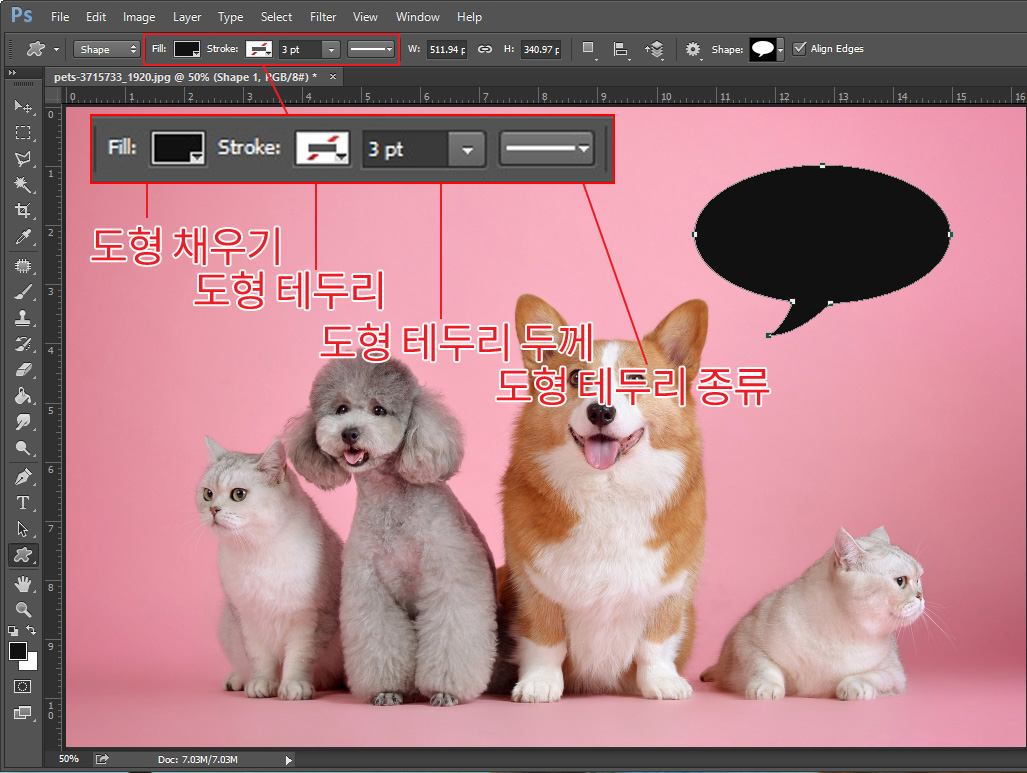Select the Hand tool
Image resolution: width=1027 pixels, height=773 pixels.
(x=23, y=583)
